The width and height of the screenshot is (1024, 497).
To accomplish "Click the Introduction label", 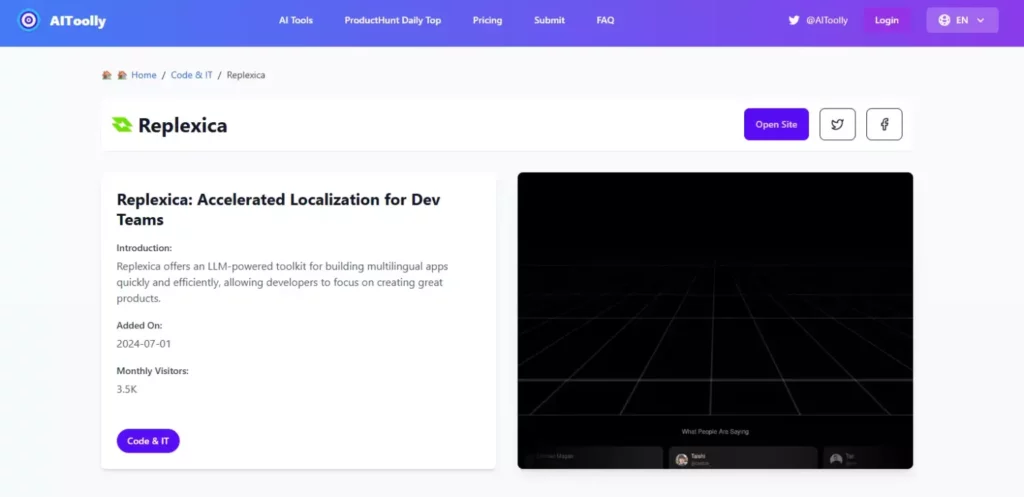I will point(144,248).
